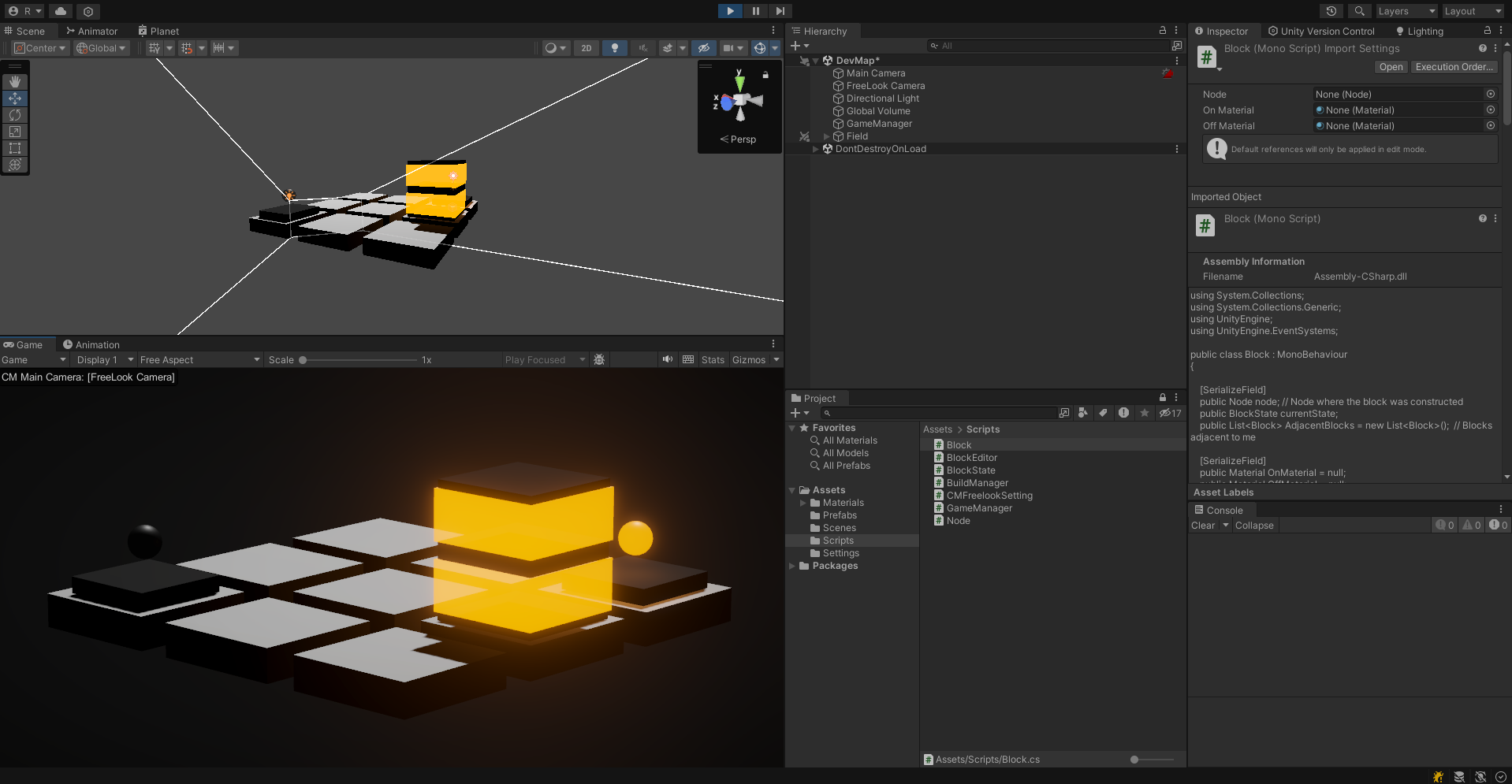
Task: Expand the Field object in Hierarchy
Action: (x=826, y=136)
